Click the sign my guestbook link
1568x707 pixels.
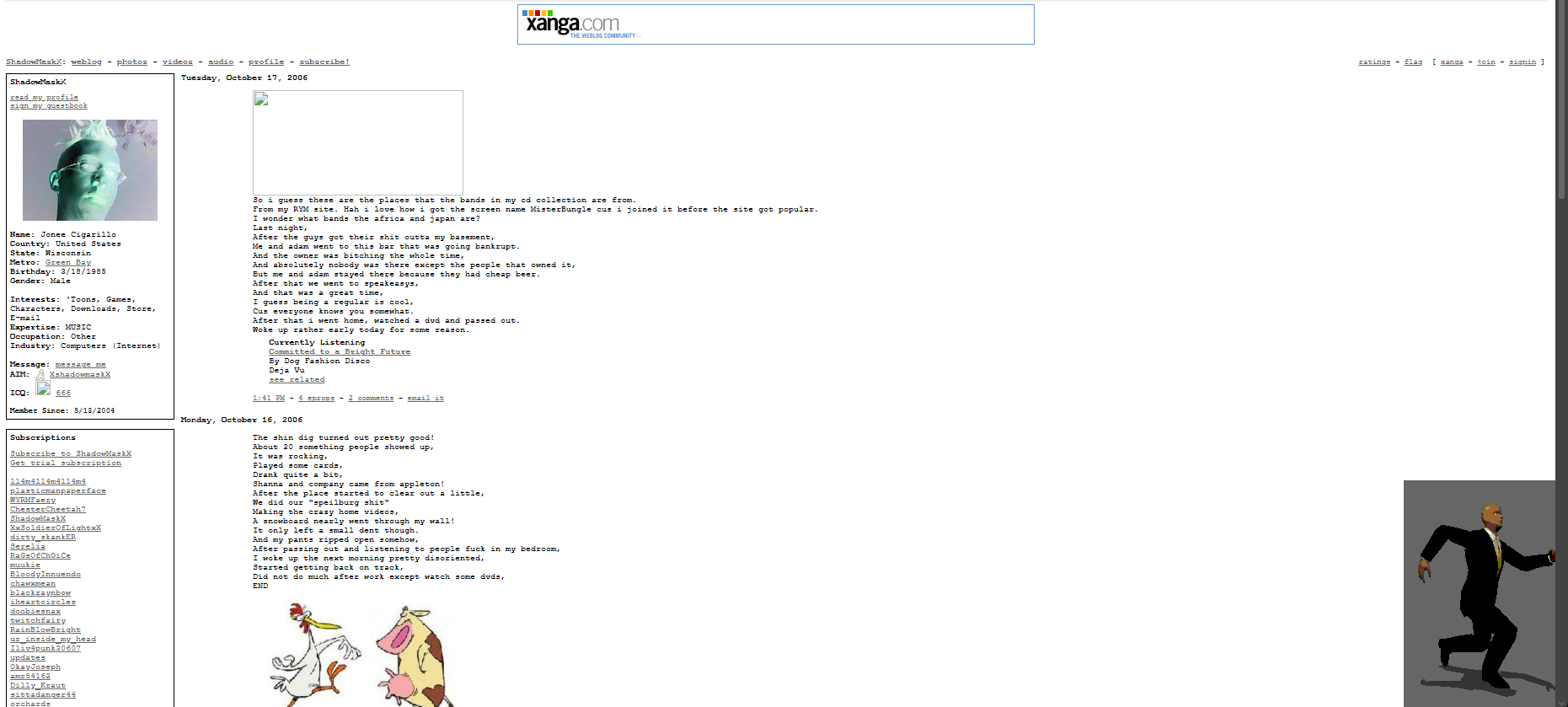click(x=49, y=106)
